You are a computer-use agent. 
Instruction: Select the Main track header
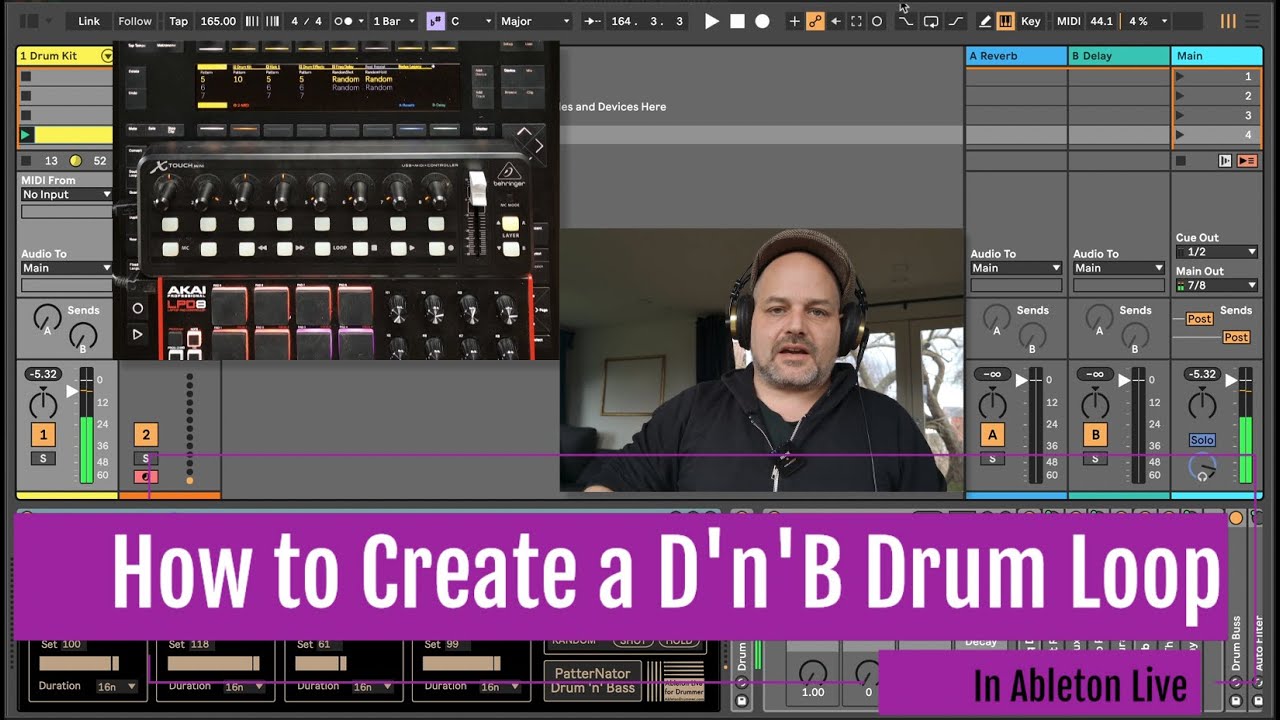point(1217,56)
